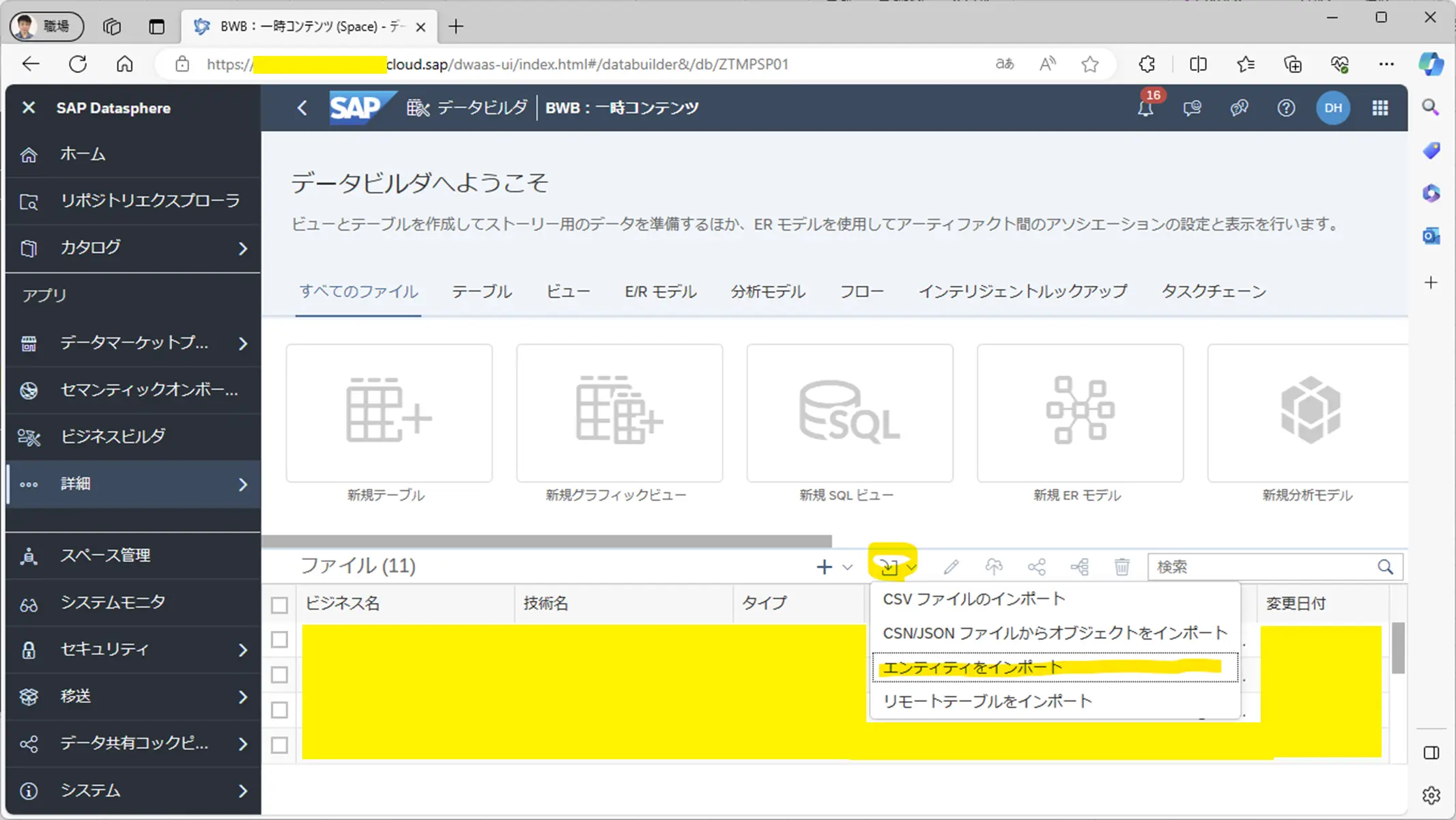Image resolution: width=1456 pixels, height=820 pixels.
Task: Click the magnifier icon in the 検索 field
Action: (x=1385, y=567)
